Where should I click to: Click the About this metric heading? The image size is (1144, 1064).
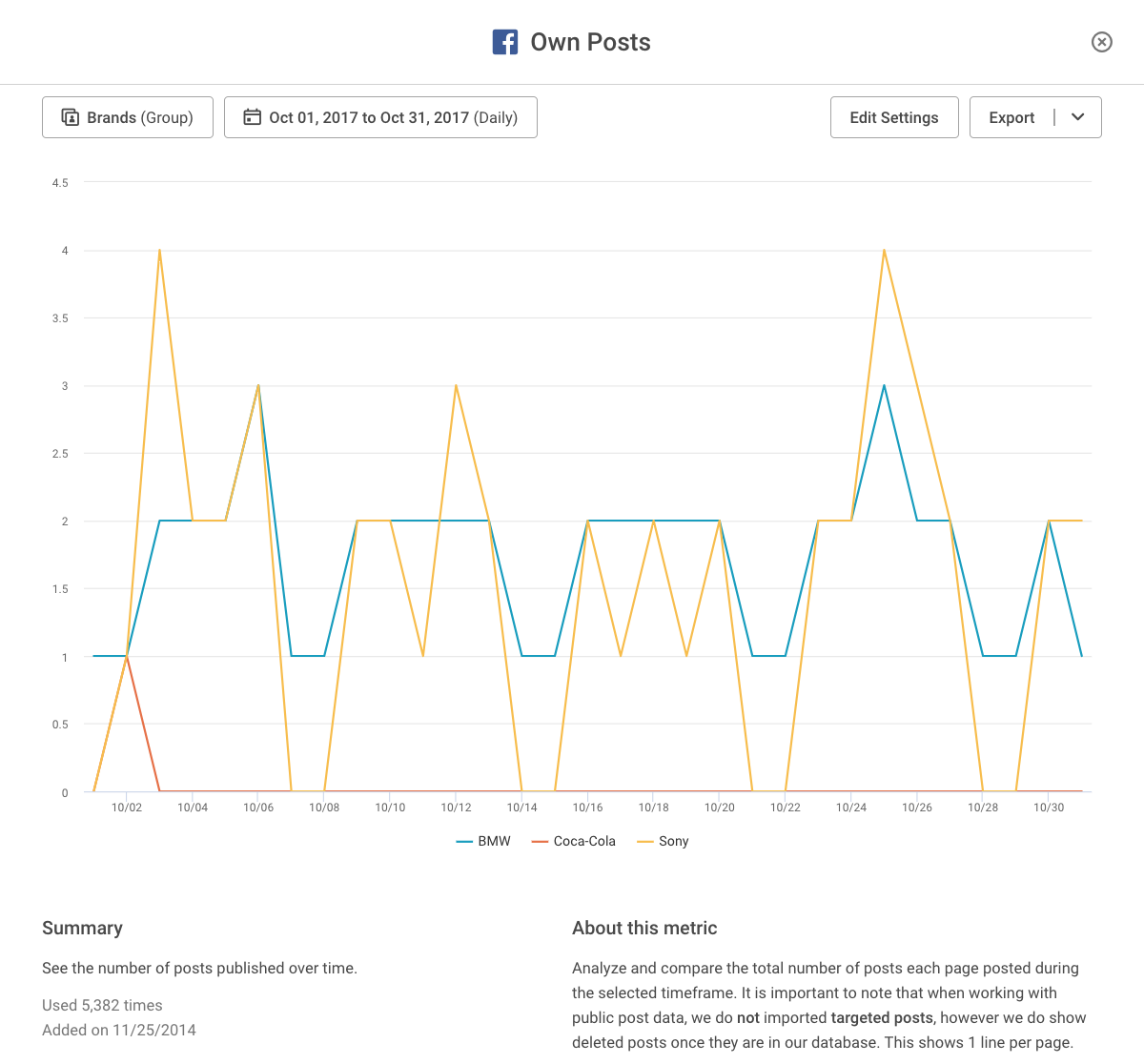coord(644,928)
